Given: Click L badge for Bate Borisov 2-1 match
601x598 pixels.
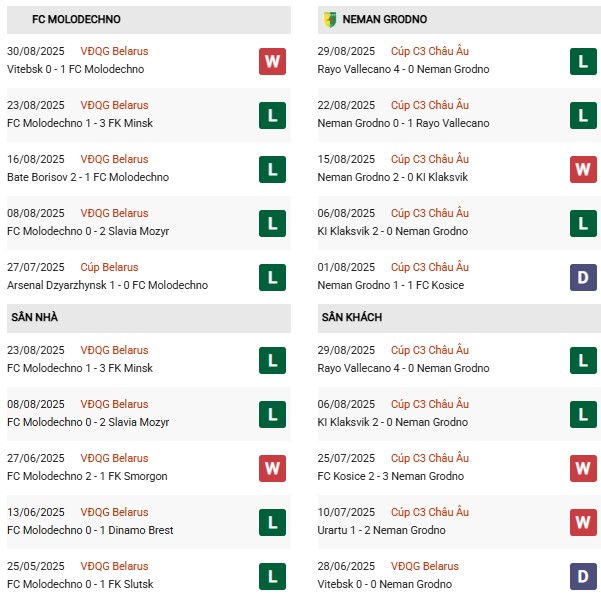Looking at the screenshot, I should pos(272,169).
